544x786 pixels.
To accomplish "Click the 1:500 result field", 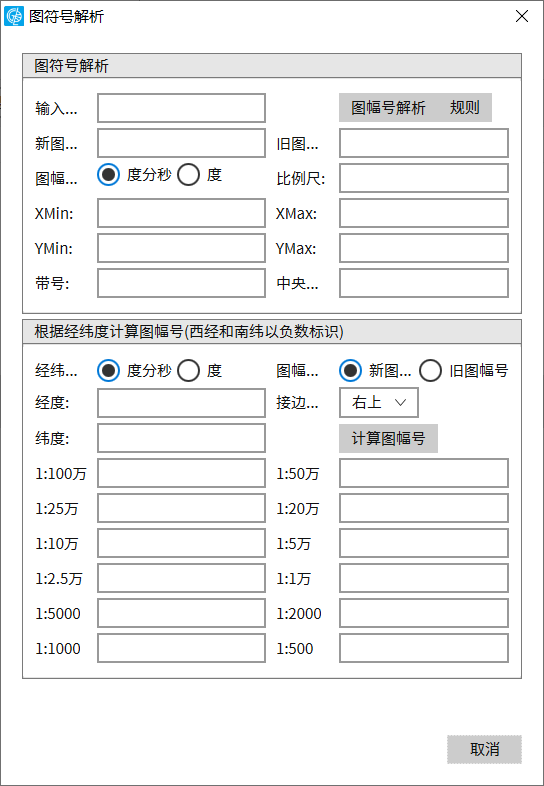I will 424,648.
